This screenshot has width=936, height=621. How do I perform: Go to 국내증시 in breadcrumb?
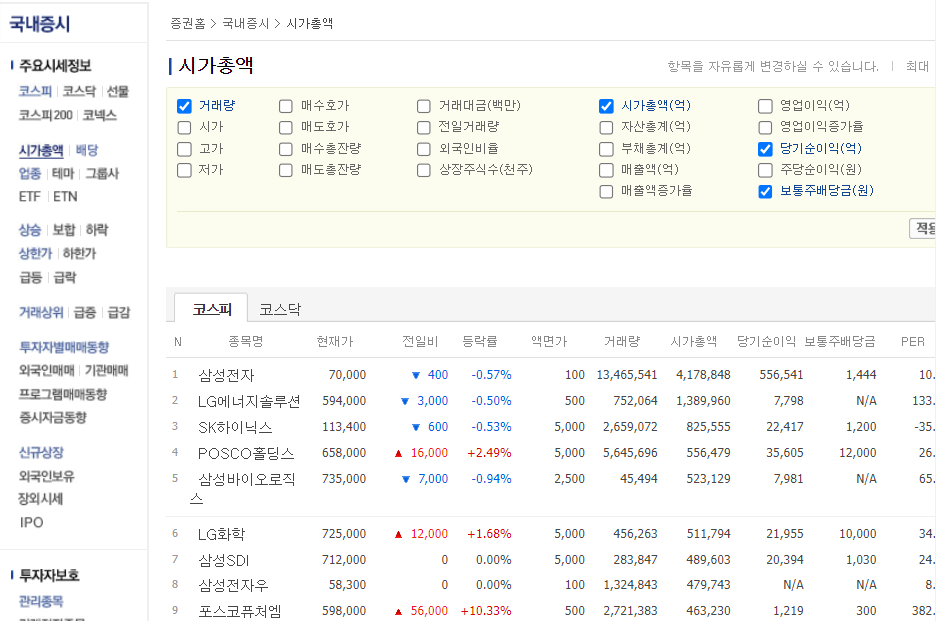(245, 23)
